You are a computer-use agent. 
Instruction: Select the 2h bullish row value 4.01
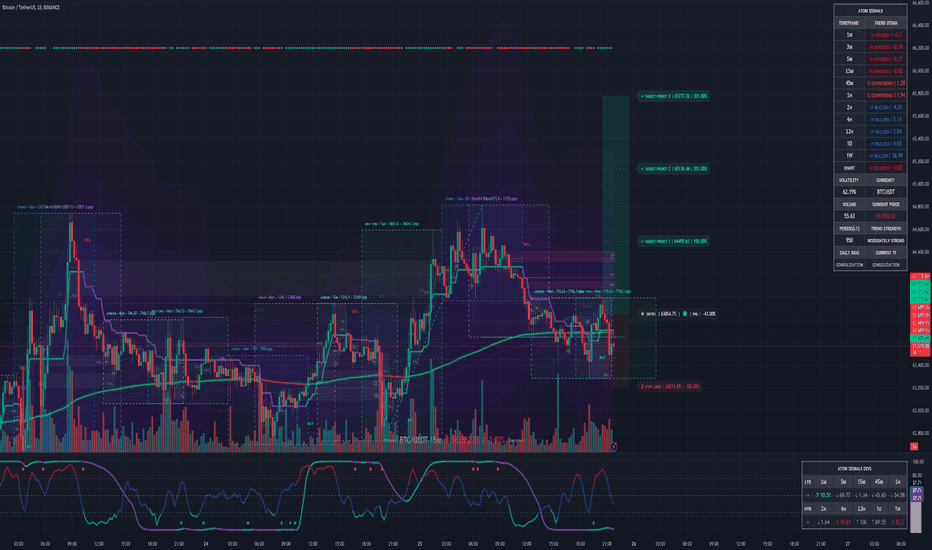pos(886,108)
